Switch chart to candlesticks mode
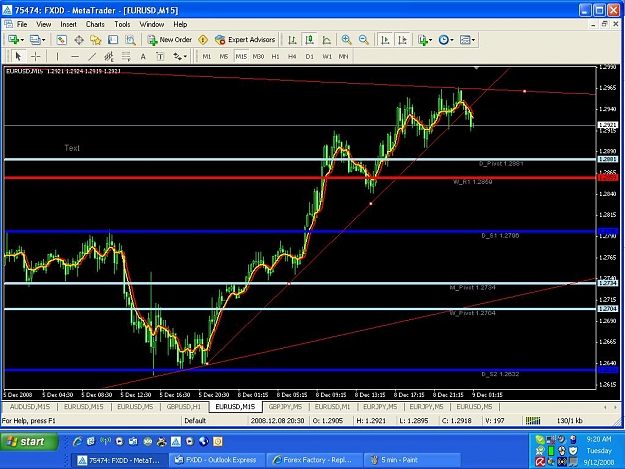 pos(309,40)
